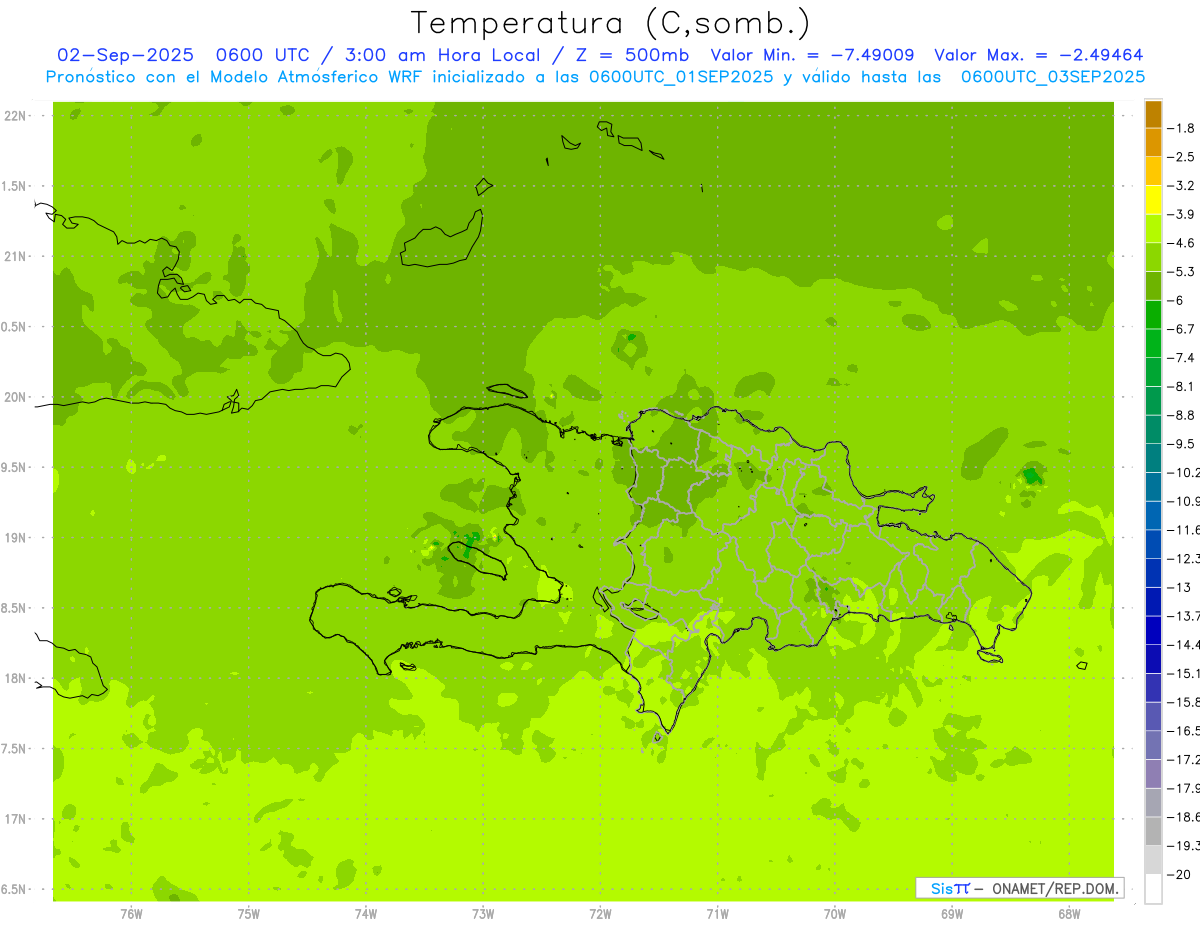Click the '72W' longitude label
The width and height of the screenshot is (1200, 927).
coord(600,914)
